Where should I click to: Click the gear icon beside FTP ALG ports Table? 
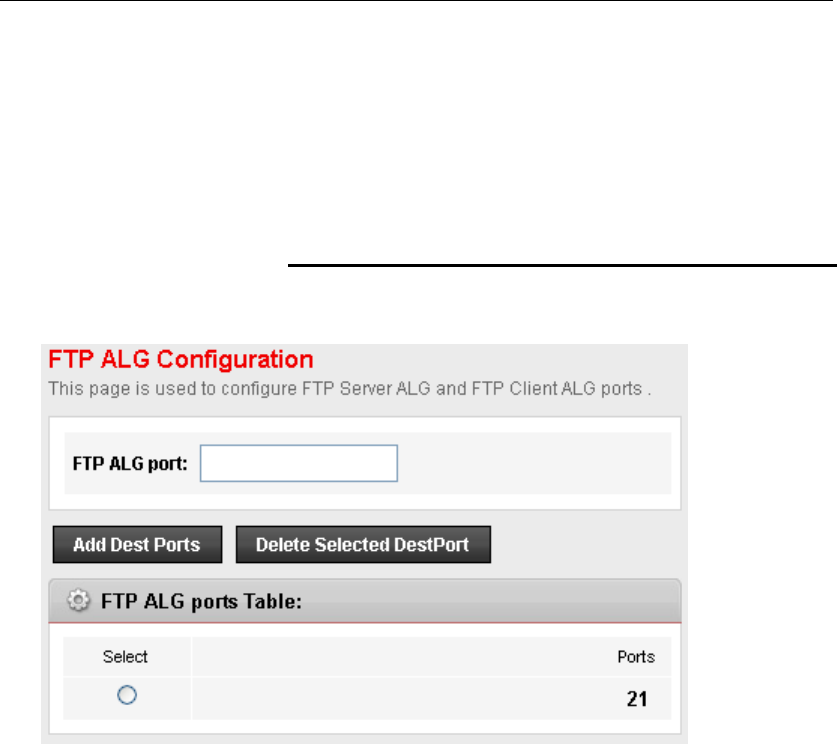[76, 603]
